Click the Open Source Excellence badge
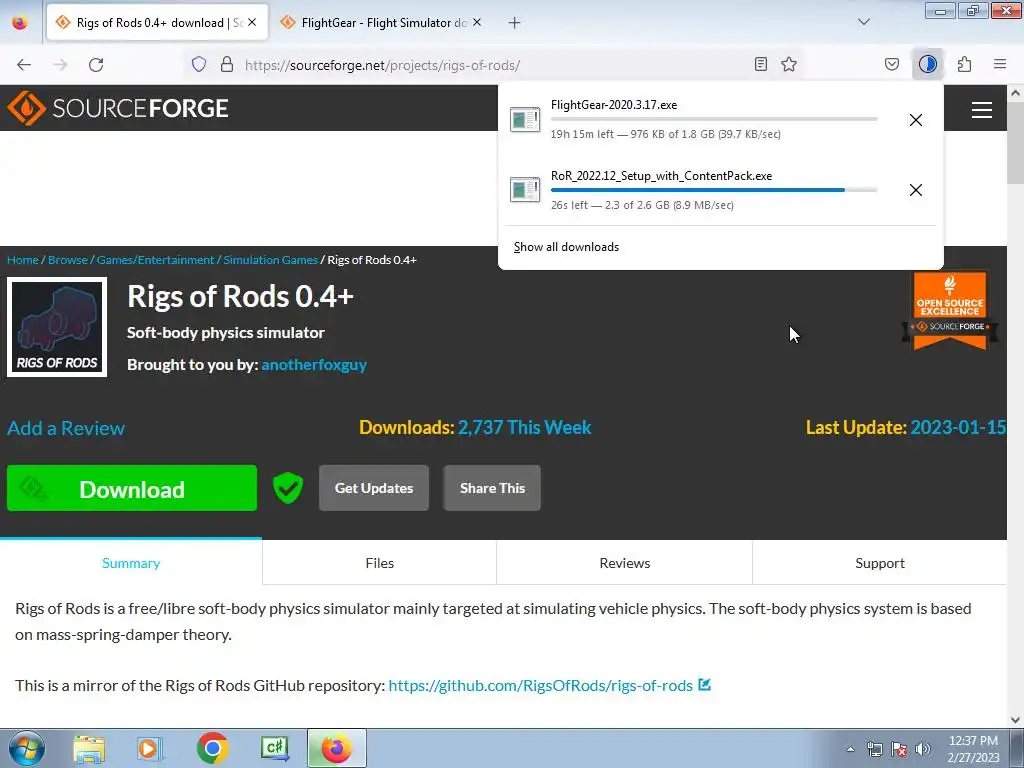Screen dimensions: 1024x768 pyautogui.click(x=950, y=311)
